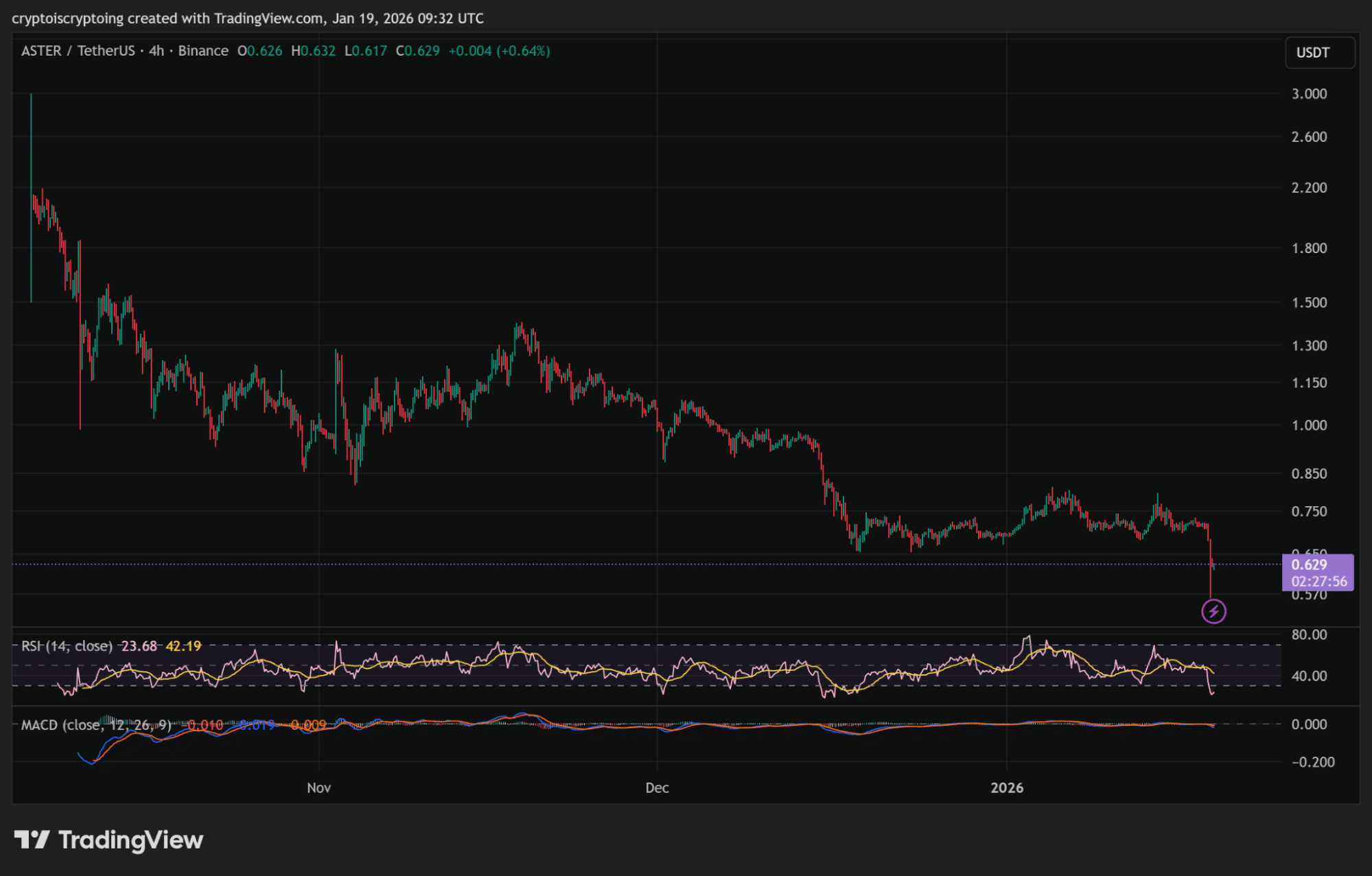Select the purple lightning bolt marker on chart
The width and height of the screenshot is (1372, 876).
tap(1213, 611)
